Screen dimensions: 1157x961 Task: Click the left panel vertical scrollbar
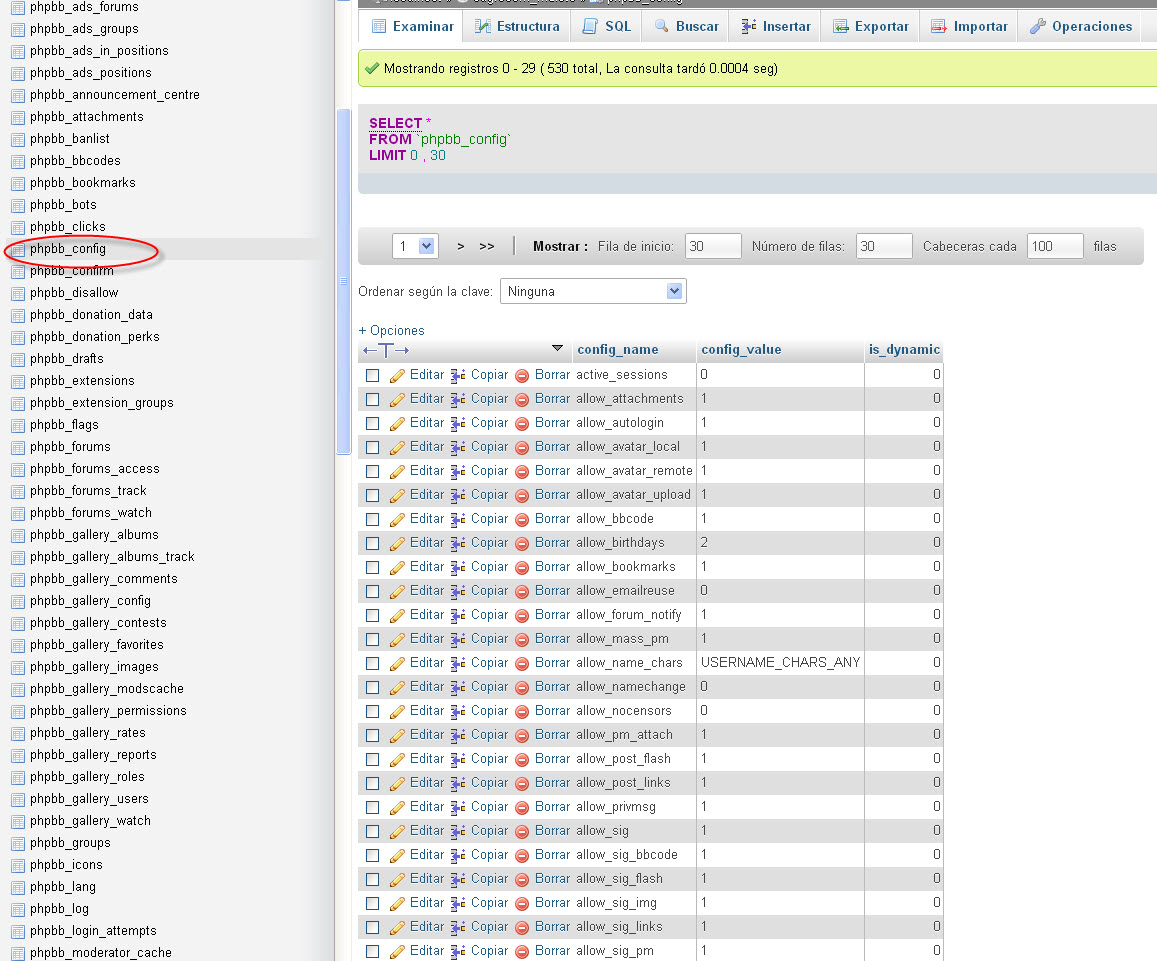point(343,280)
